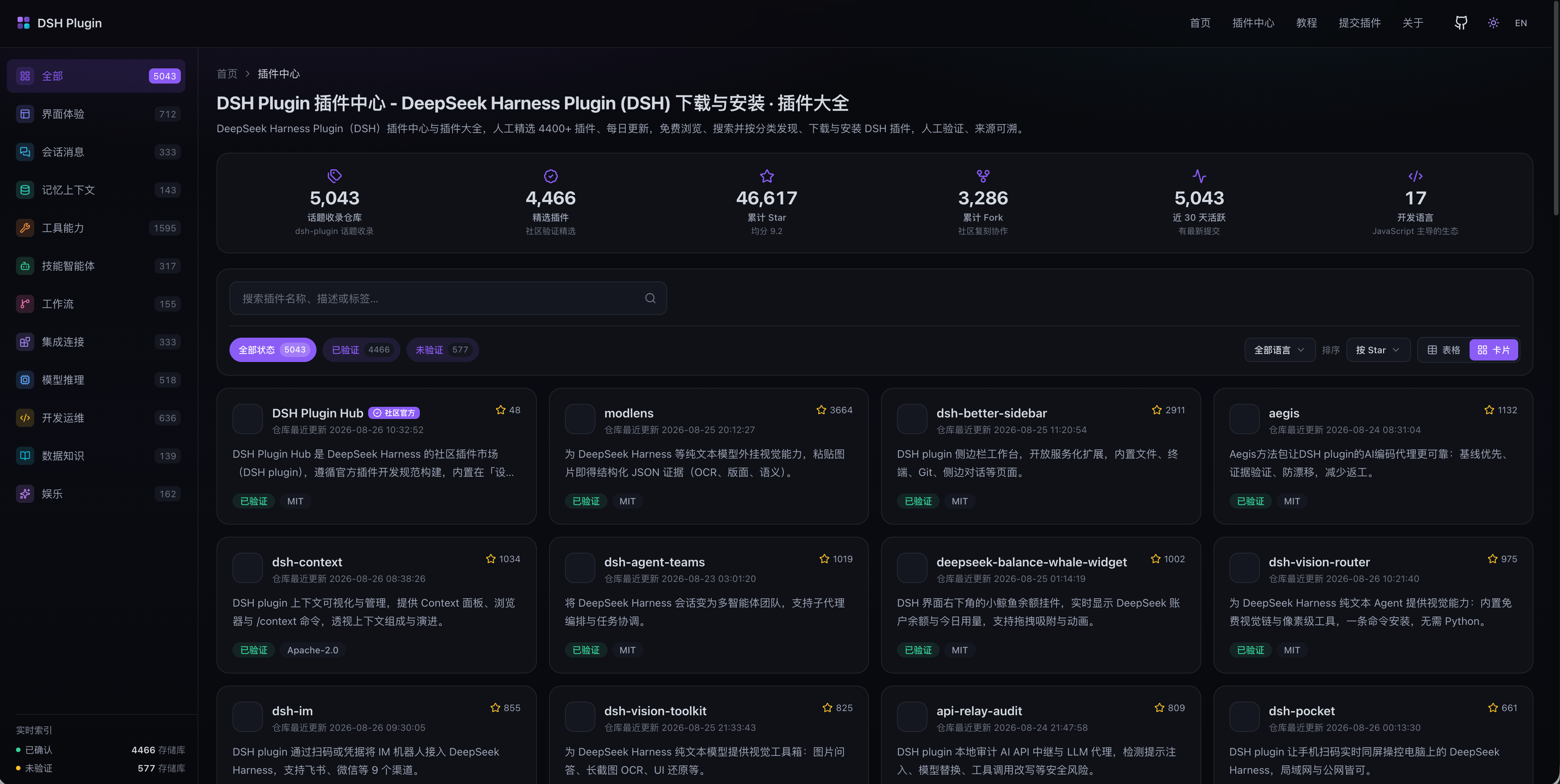Filter by 已验证 4466 status

coord(361,350)
